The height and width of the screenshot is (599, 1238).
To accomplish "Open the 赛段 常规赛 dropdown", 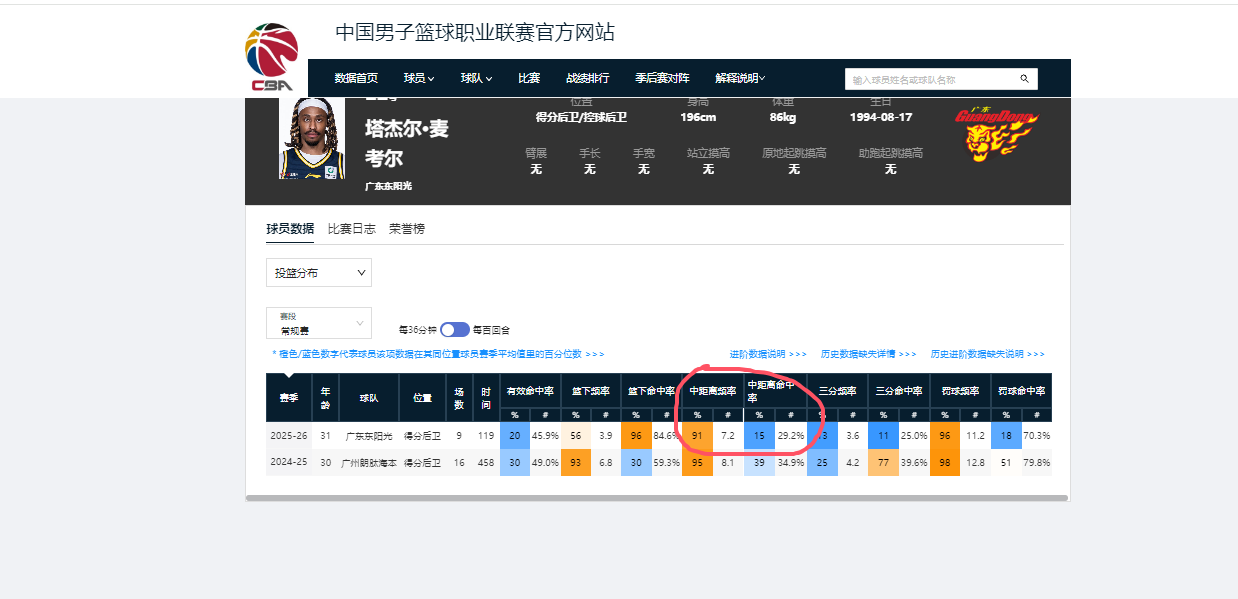I will coord(319,323).
